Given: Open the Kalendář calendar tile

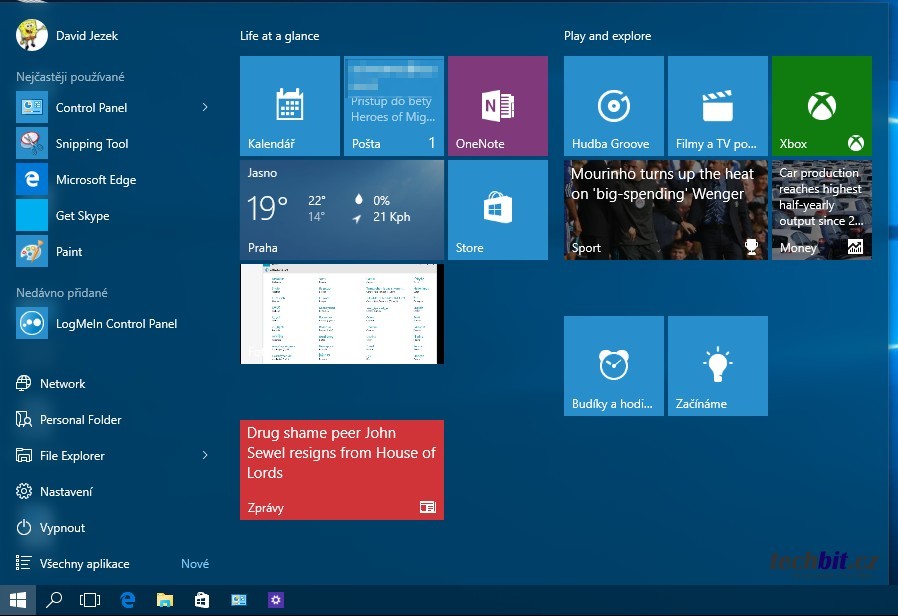Looking at the screenshot, I should [x=290, y=106].
